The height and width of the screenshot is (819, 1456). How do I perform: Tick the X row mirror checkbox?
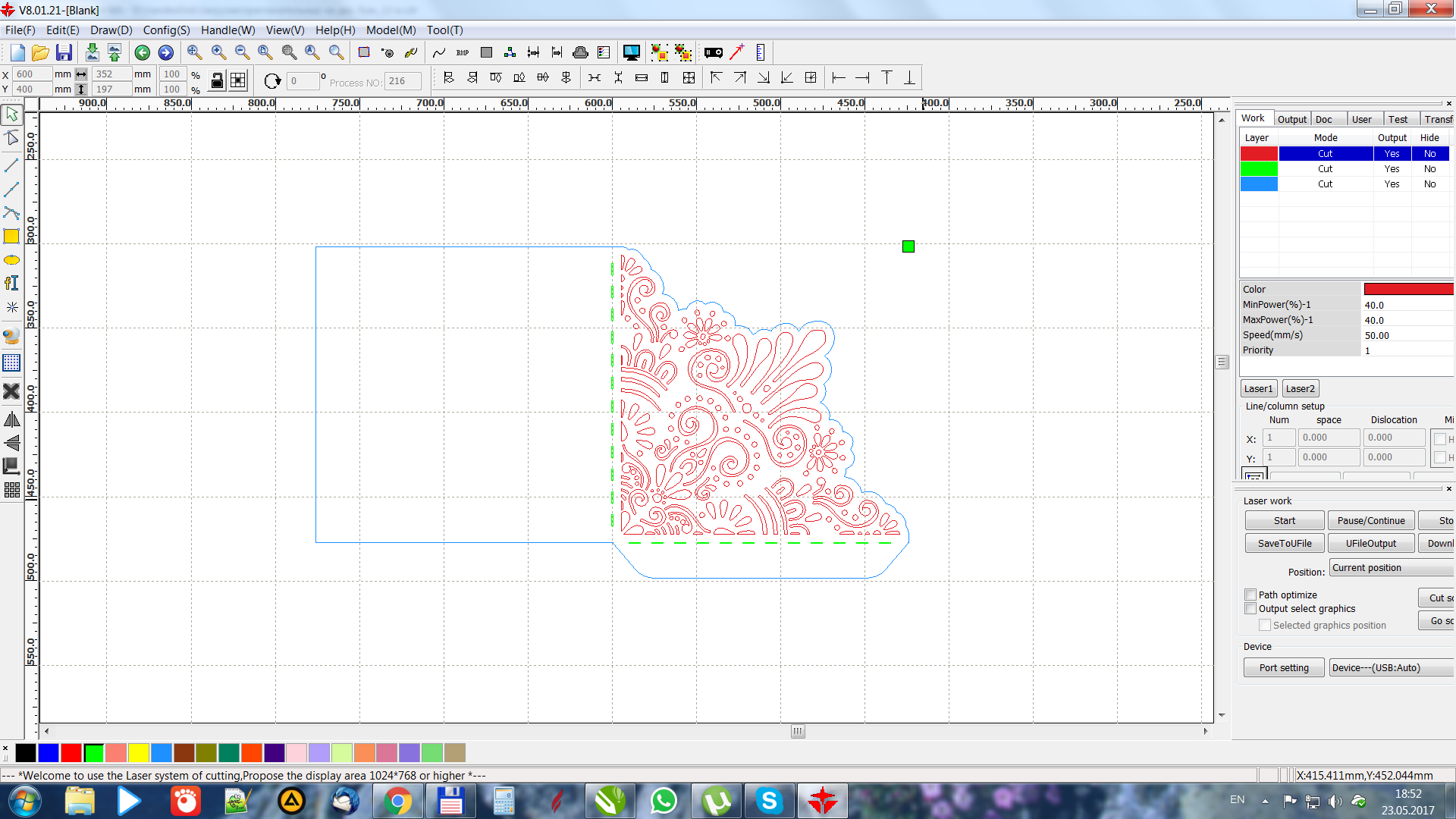point(1439,438)
